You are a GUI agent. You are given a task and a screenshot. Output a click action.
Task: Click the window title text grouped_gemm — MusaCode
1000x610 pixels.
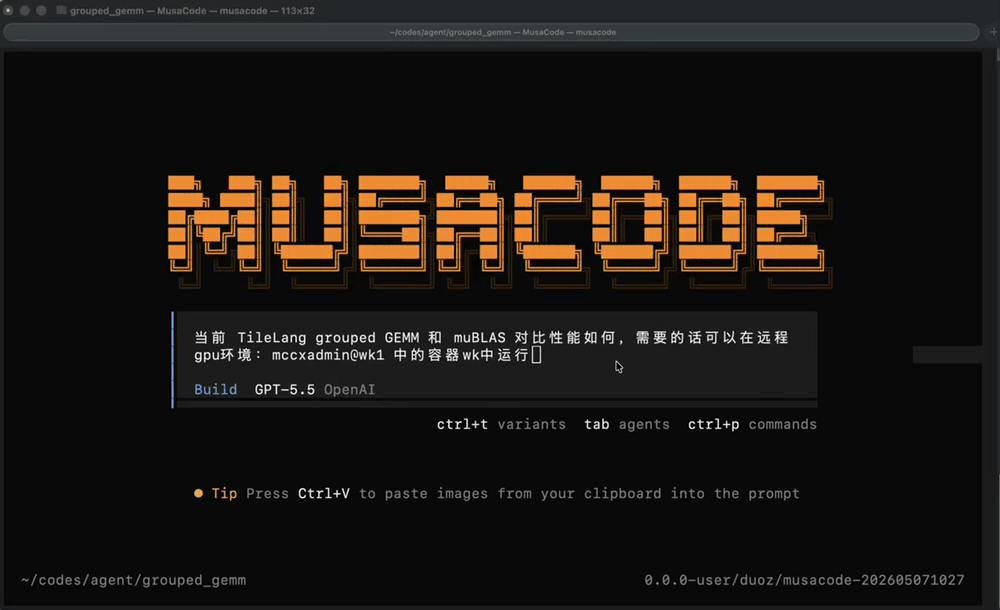[x=192, y=10]
